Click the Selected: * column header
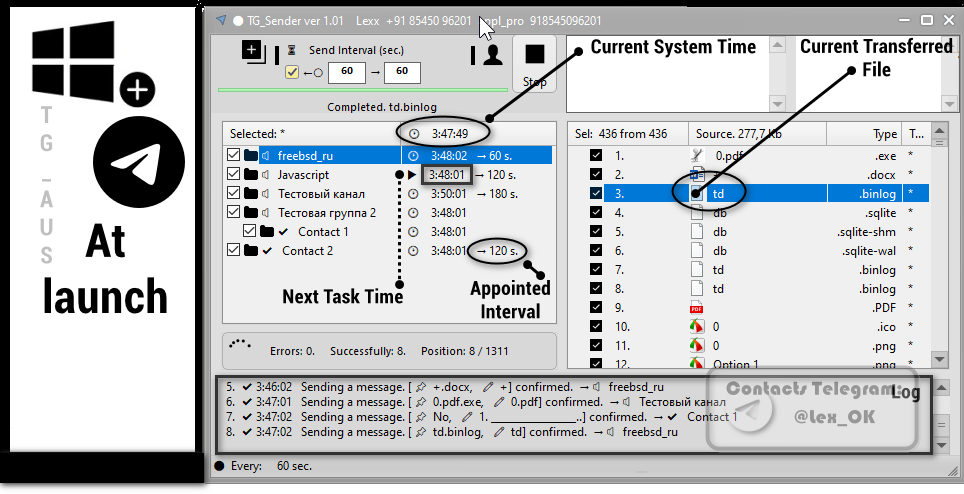The height and width of the screenshot is (494, 964). point(312,133)
